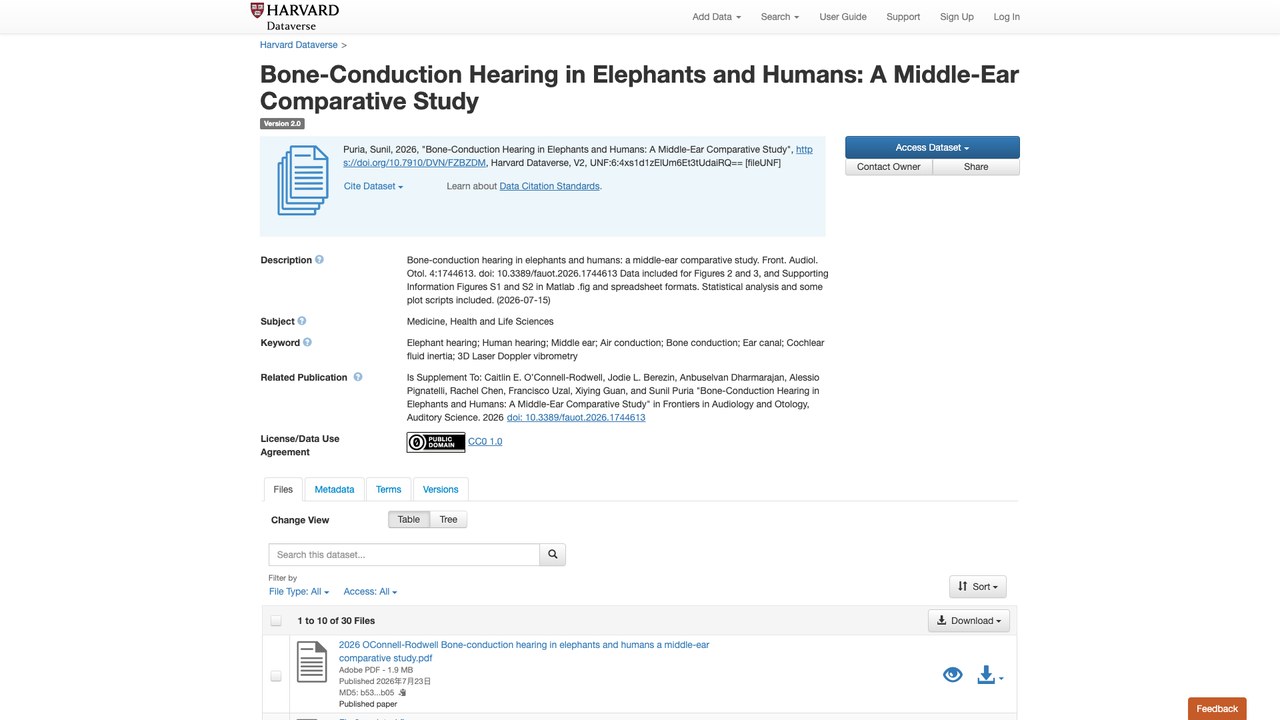Switch to the Metadata tab

[334, 489]
